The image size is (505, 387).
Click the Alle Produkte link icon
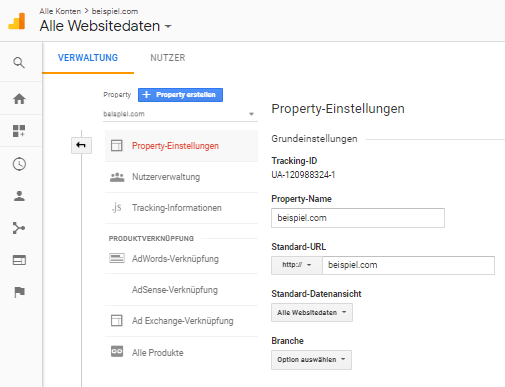coord(117,352)
